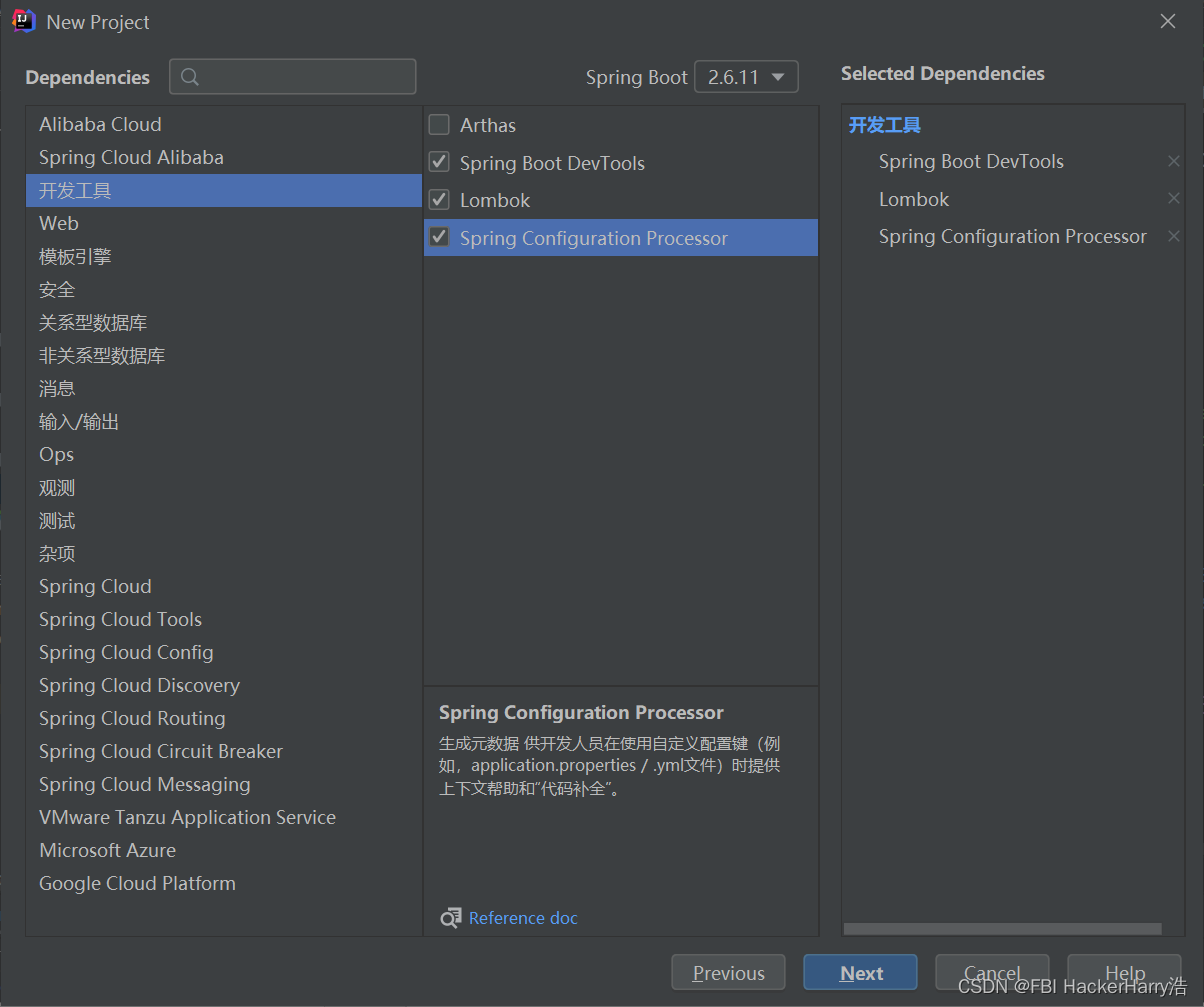Image resolution: width=1204 pixels, height=1007 pixels.
Task: Select the Spring Cloud Circuit Breaker category
Action: click(x=224, y=751)
